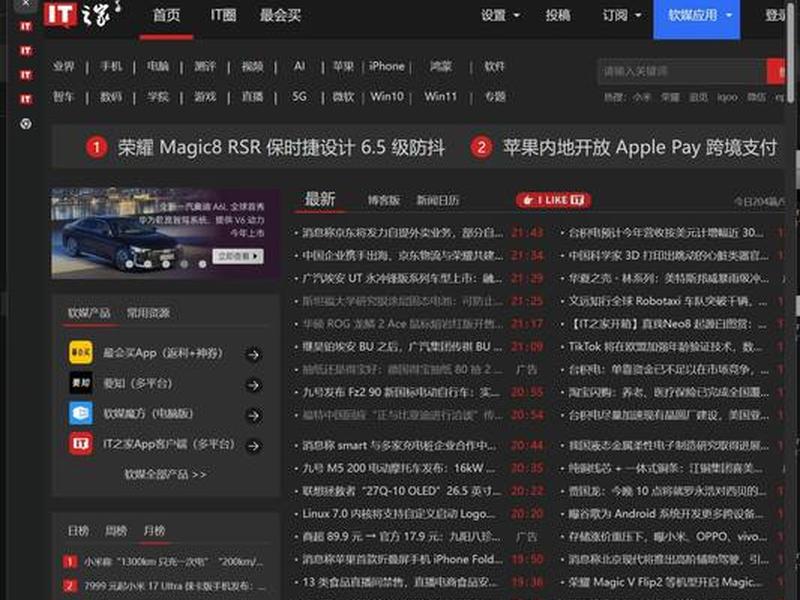Show the 周榜 ranking
The height and width of the screenshot is (600, 800).
tap(116, 531)
